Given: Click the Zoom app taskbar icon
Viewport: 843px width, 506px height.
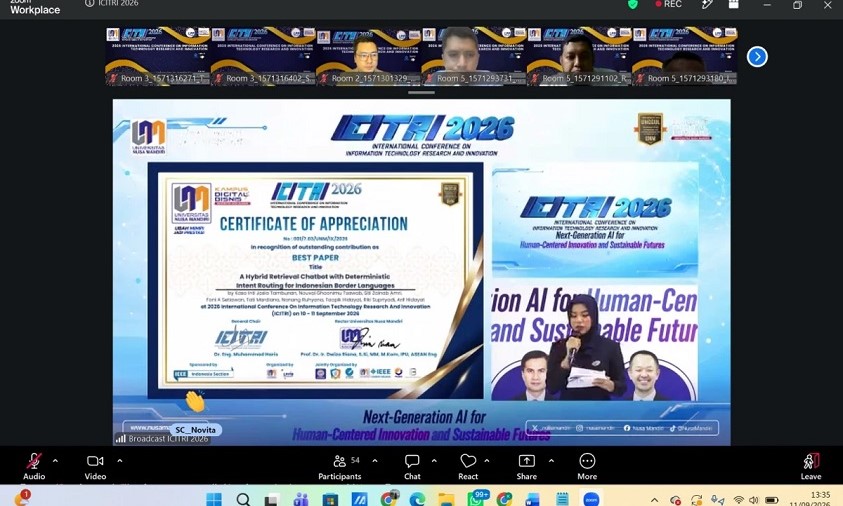Looking at the screenshot, I should point(591,500).
